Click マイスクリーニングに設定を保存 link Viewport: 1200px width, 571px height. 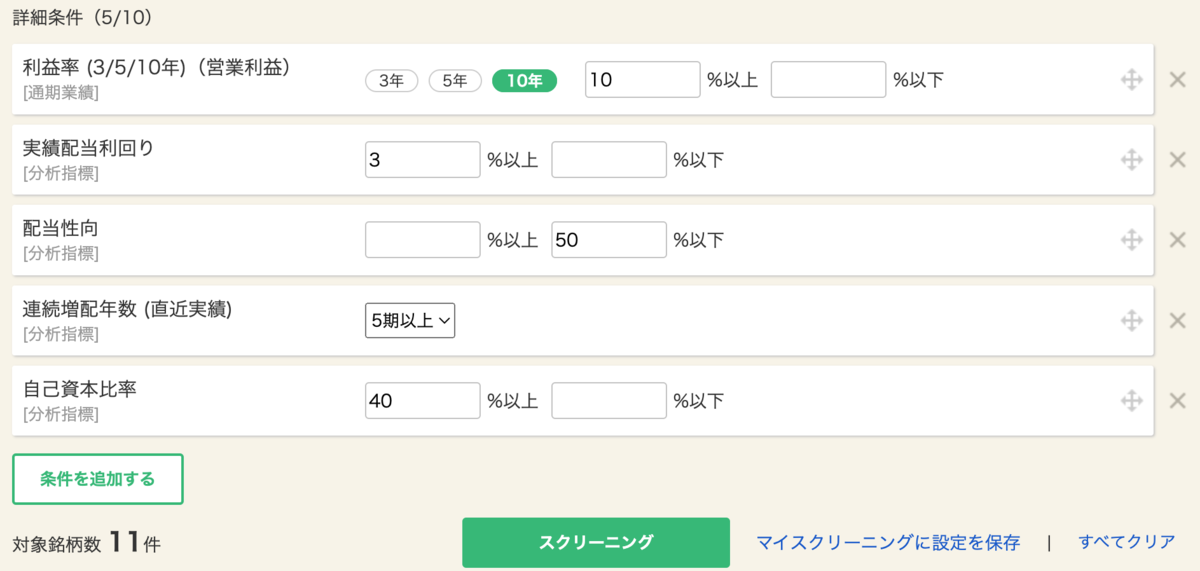tap(888, 543)
